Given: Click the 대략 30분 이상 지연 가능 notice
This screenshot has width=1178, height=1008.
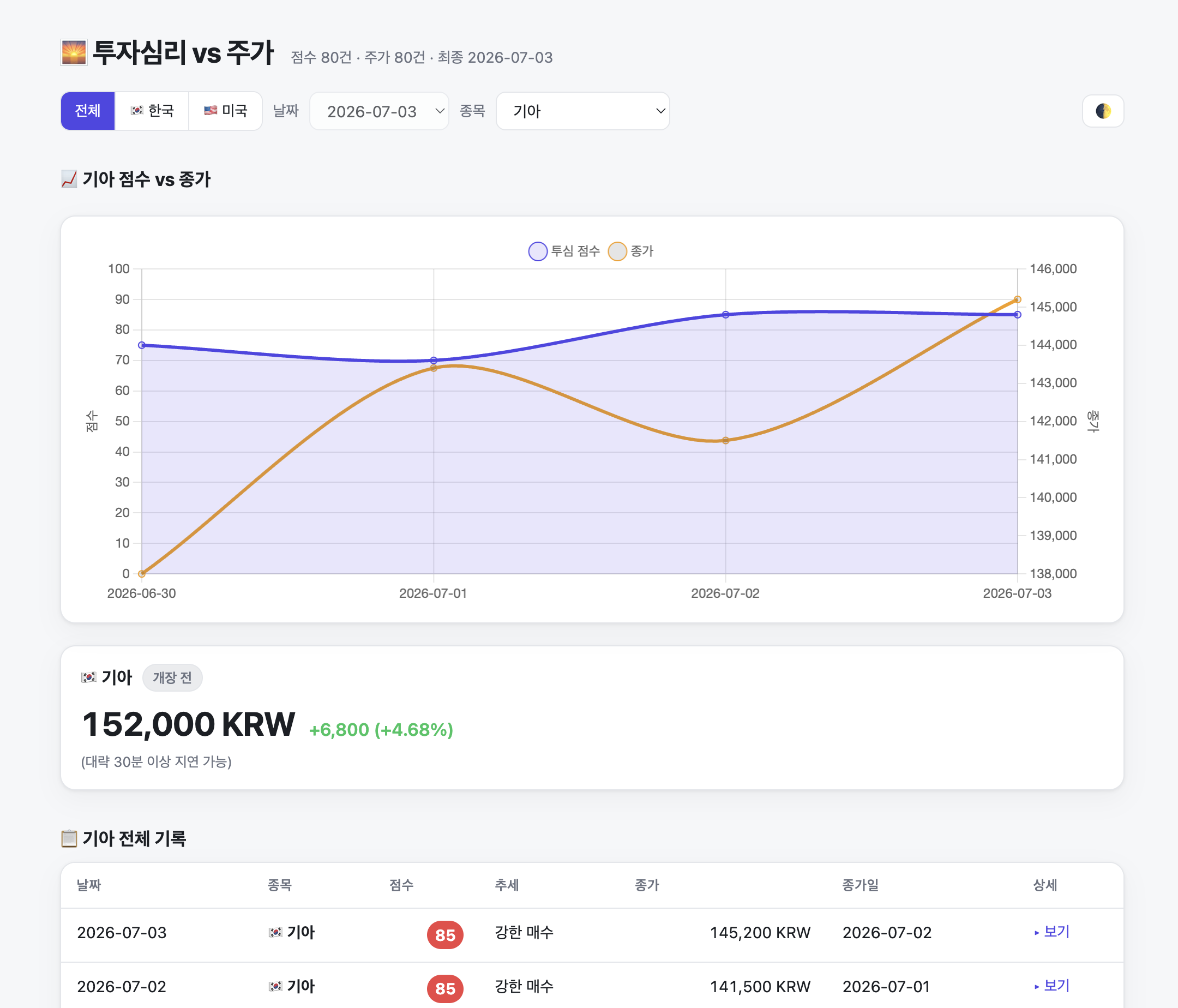Looking at the screenshot, I should [x=157, y=762].
